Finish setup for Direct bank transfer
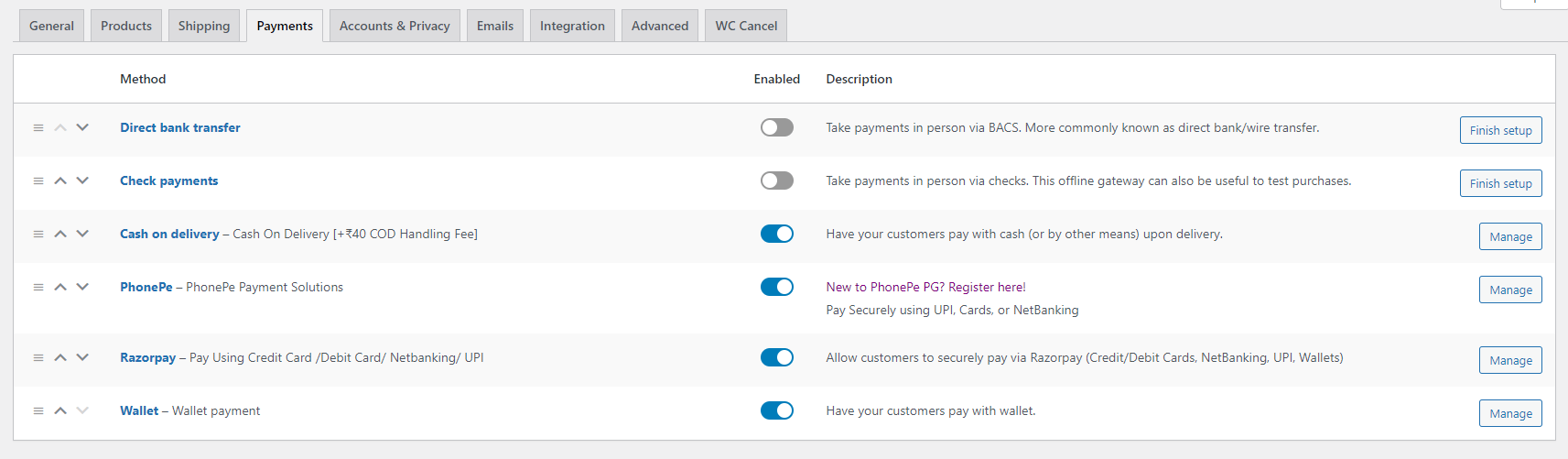This screenshot has width=1568, height=459. pos(1500,130)
